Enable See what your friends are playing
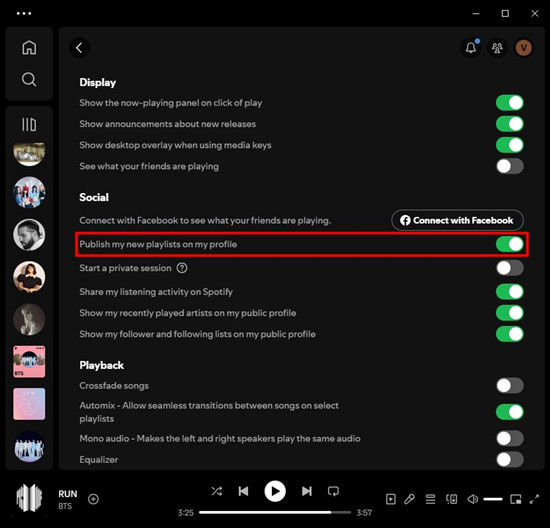The width and height of the screenshot is (550, 528). tap(510, 166)
